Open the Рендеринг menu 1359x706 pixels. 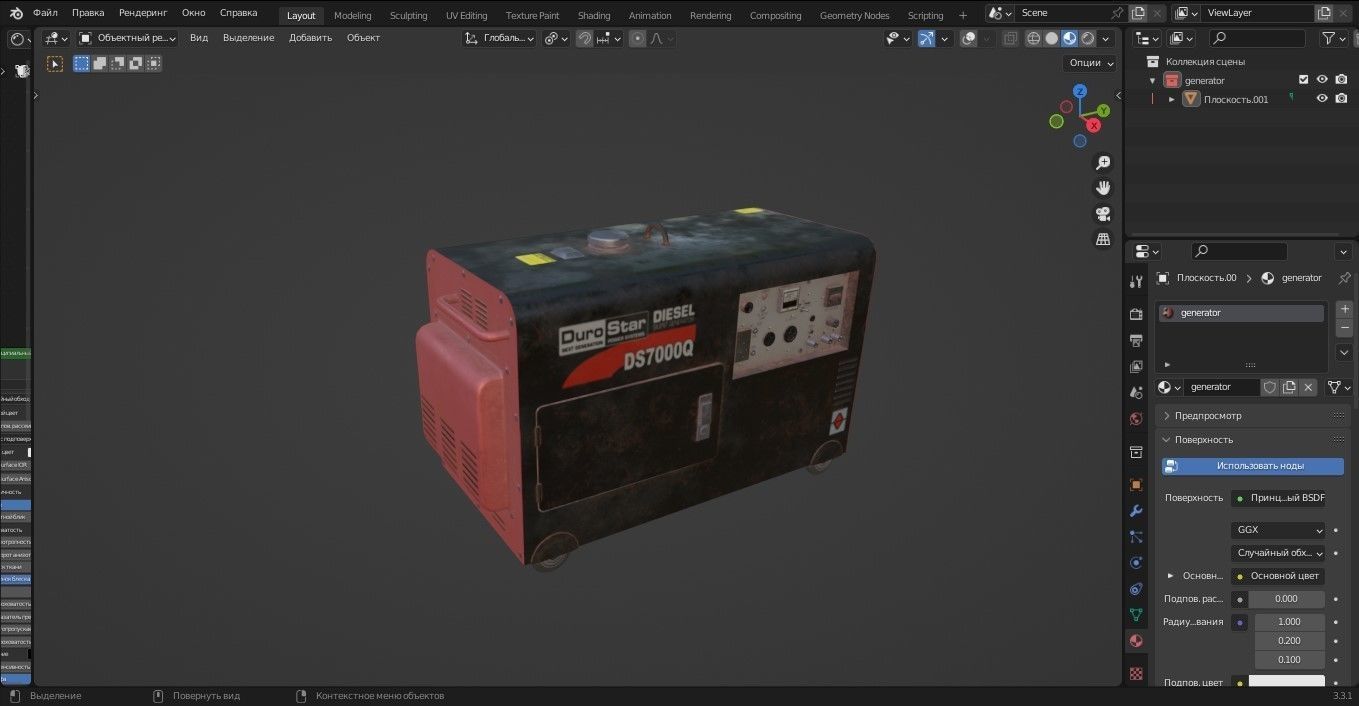click(x=143, y=13)
